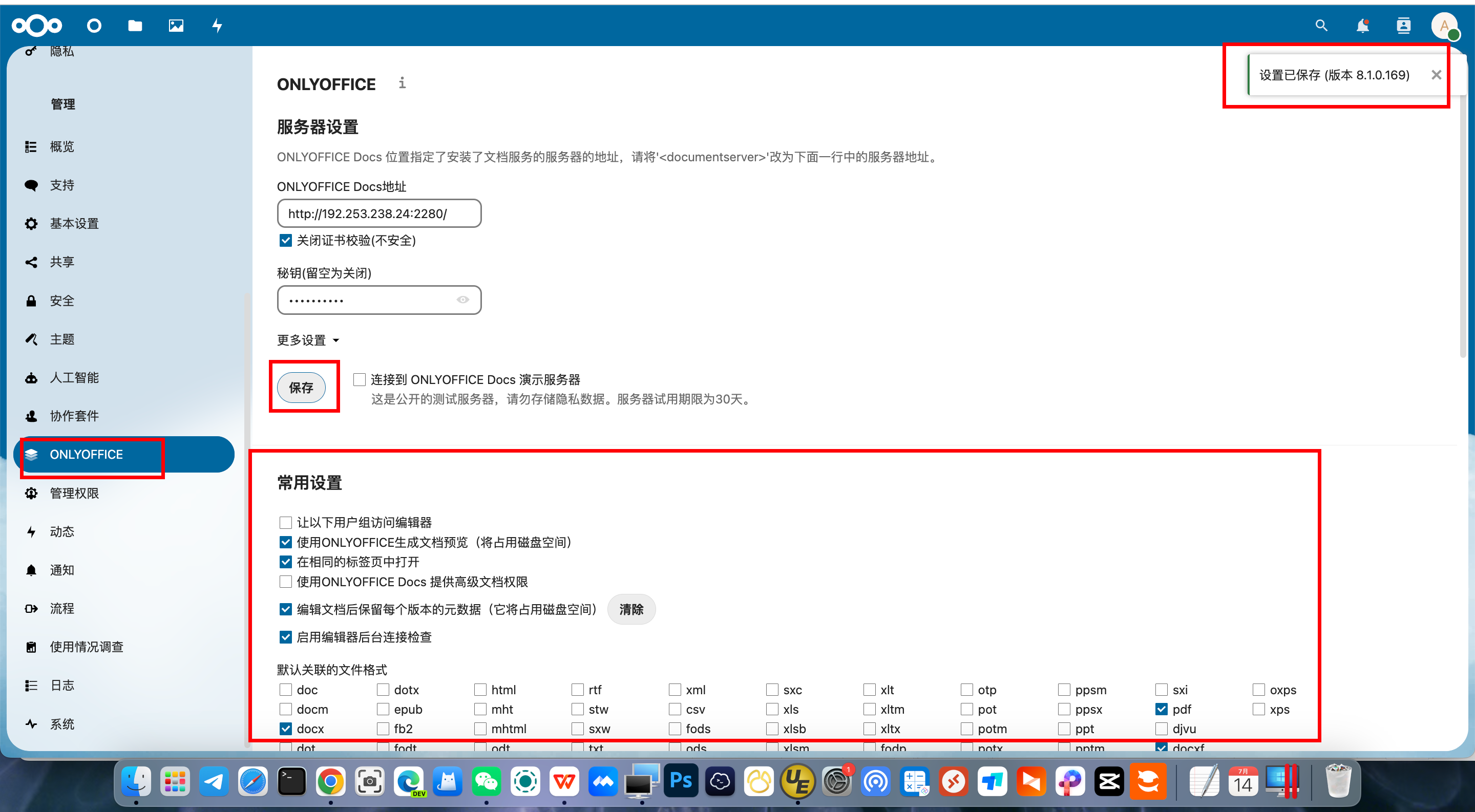Toggle 启用编辑器后台连接检查 checkbox
Screen dimensions: 1475x812
pos(285,637)
